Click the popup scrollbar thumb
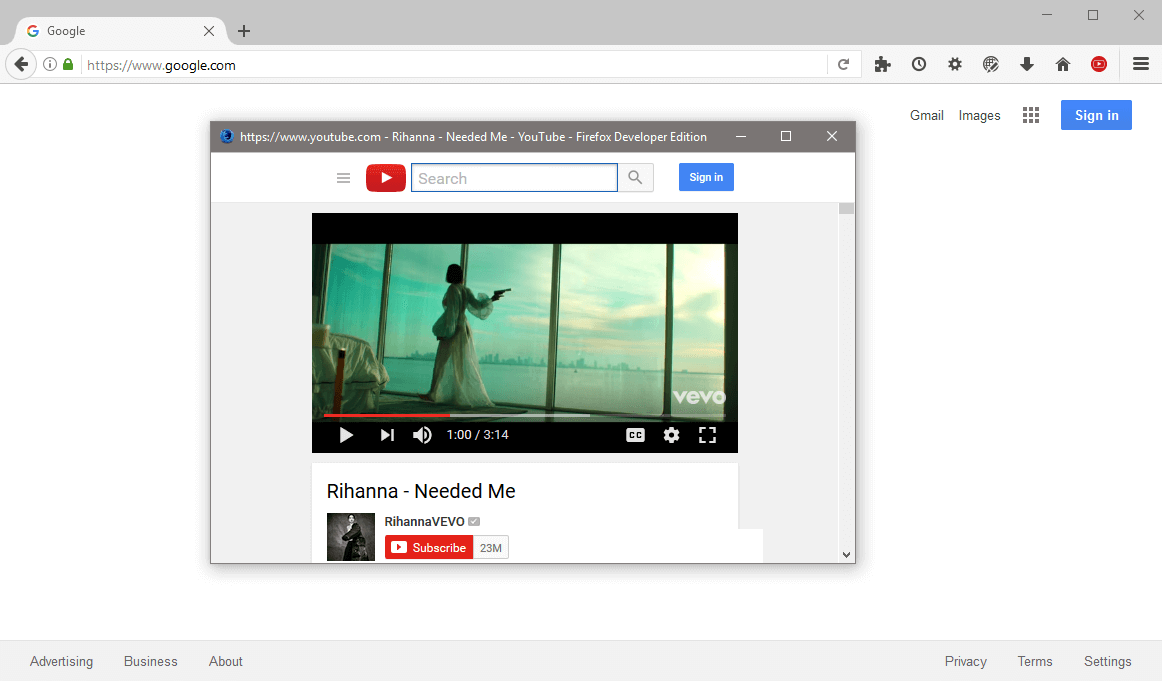The image size is (1162, 681). tap(846, 208)
